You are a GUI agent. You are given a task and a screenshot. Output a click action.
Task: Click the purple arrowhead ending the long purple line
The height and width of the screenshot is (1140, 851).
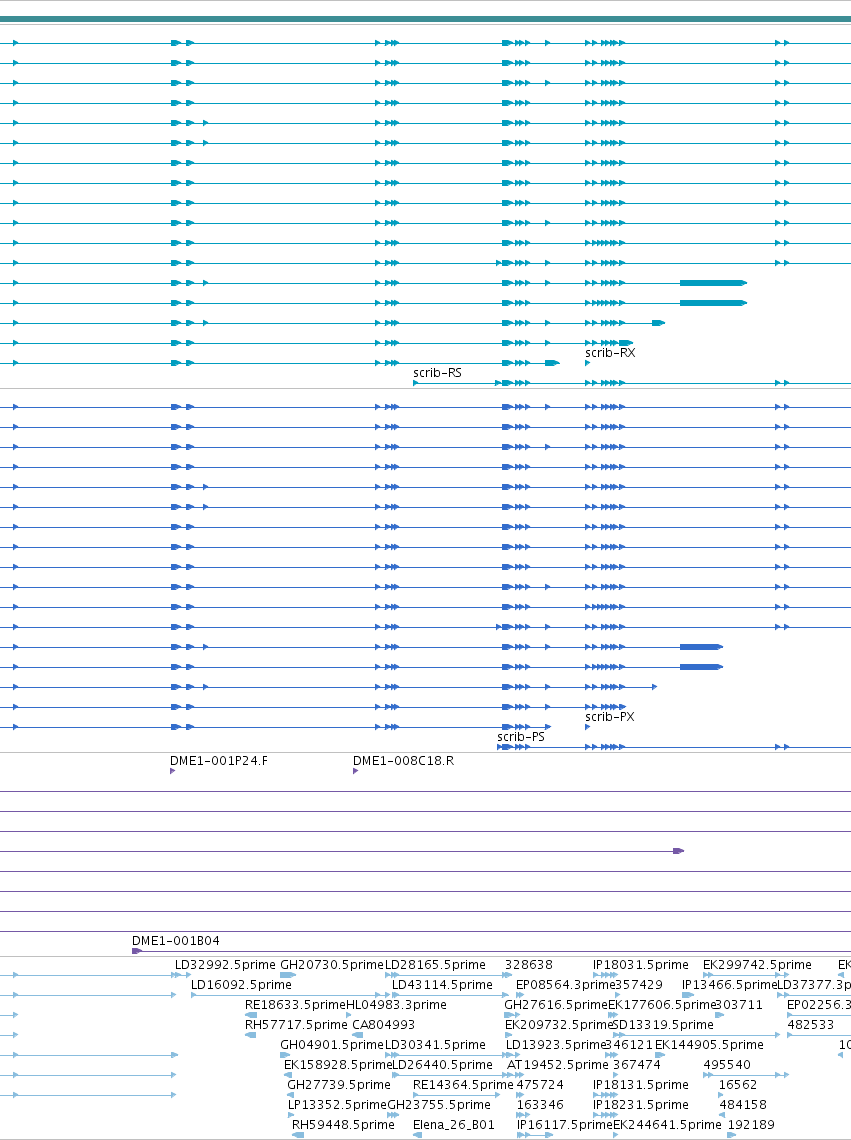click(x=679, y=851)
